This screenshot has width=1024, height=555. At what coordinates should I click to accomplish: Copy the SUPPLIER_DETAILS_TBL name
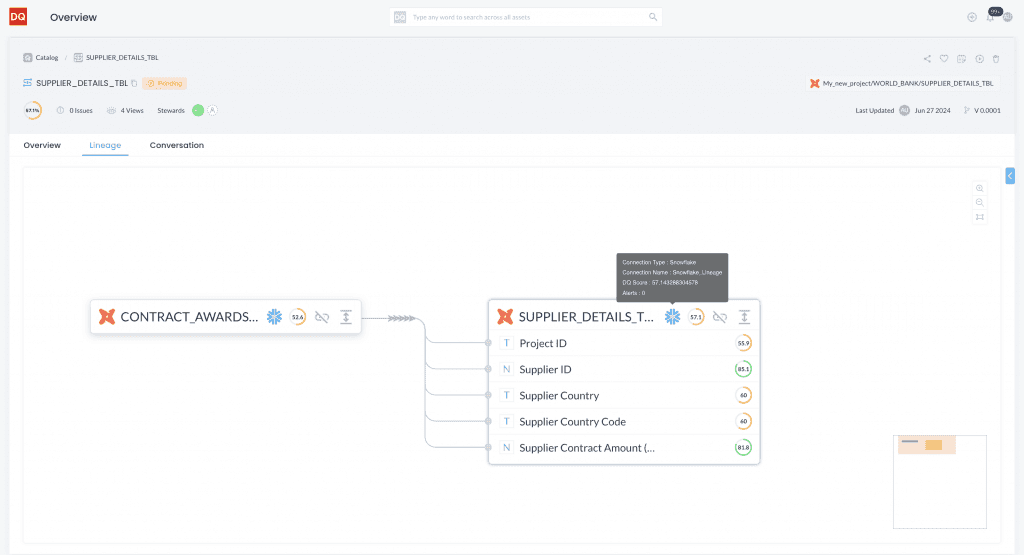tap(134, 84)
